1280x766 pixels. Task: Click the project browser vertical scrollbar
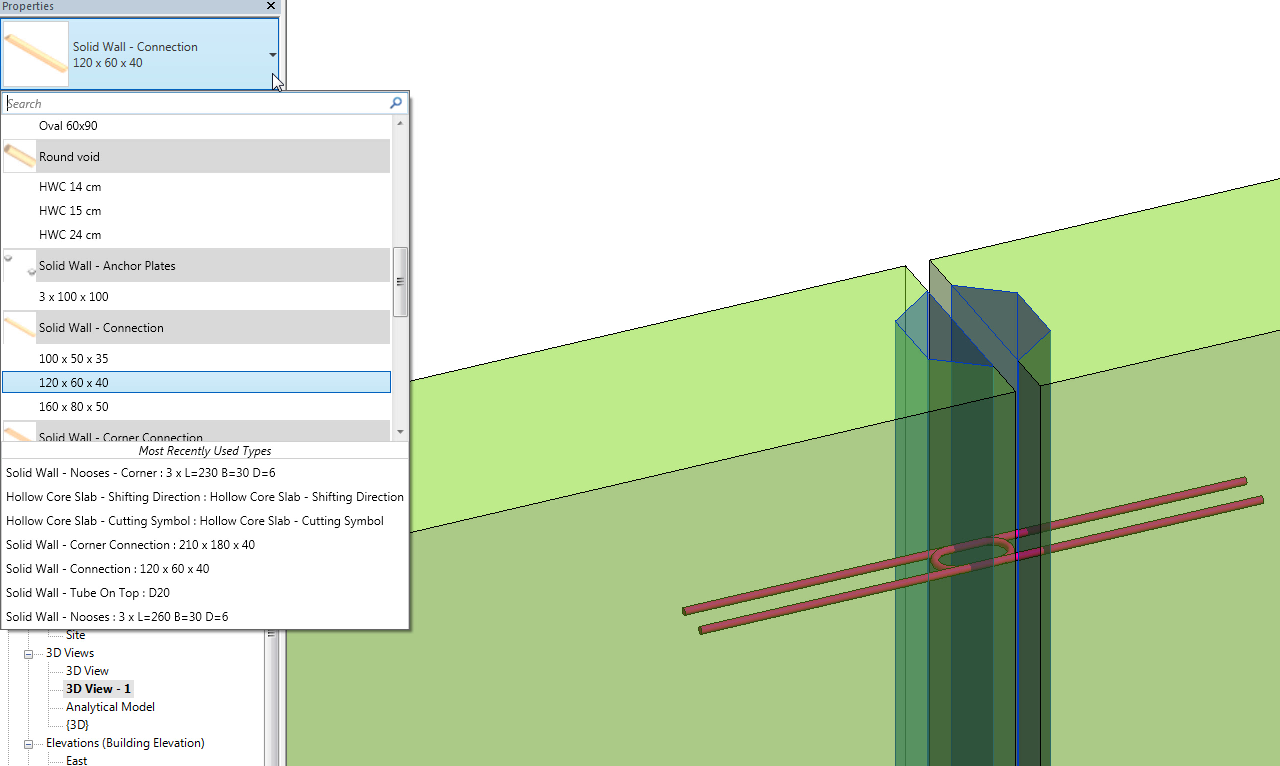coord(270,698)
